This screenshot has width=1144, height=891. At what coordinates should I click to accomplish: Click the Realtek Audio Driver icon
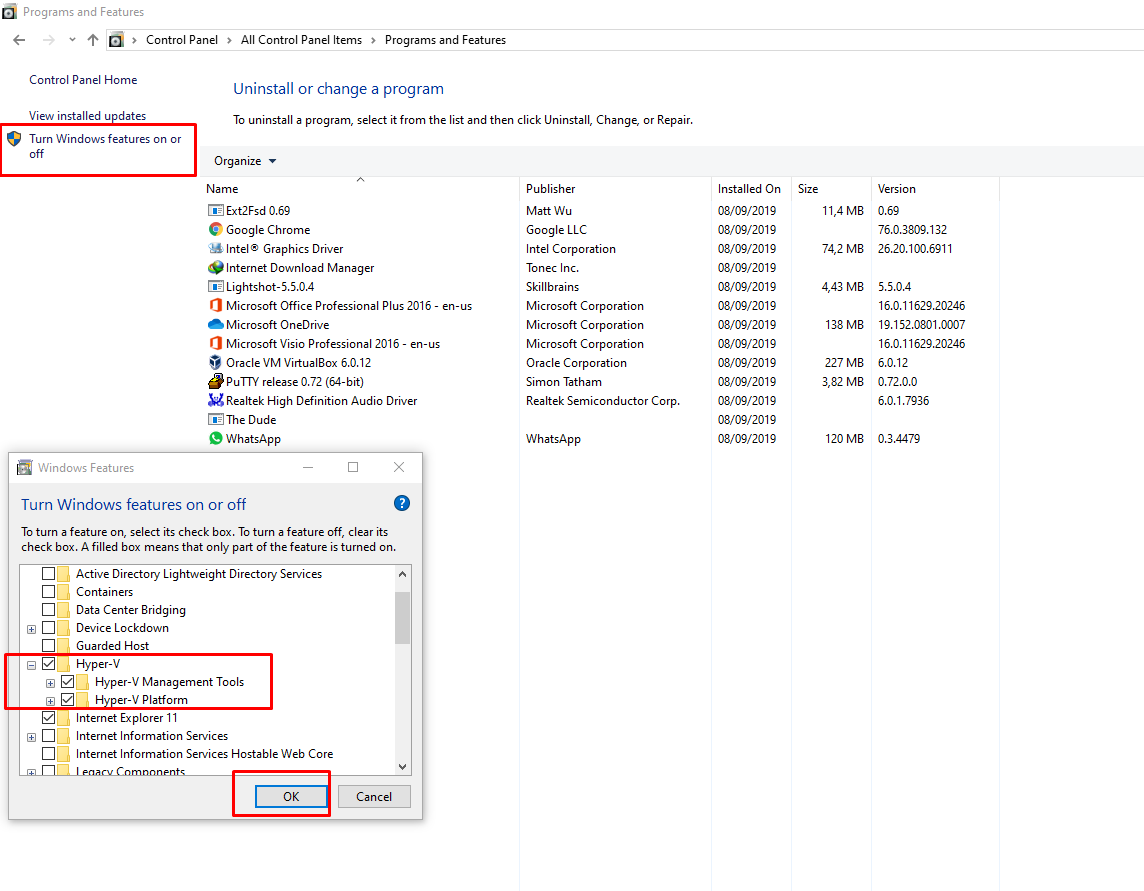pyautogui.click(x=215, y=400)
